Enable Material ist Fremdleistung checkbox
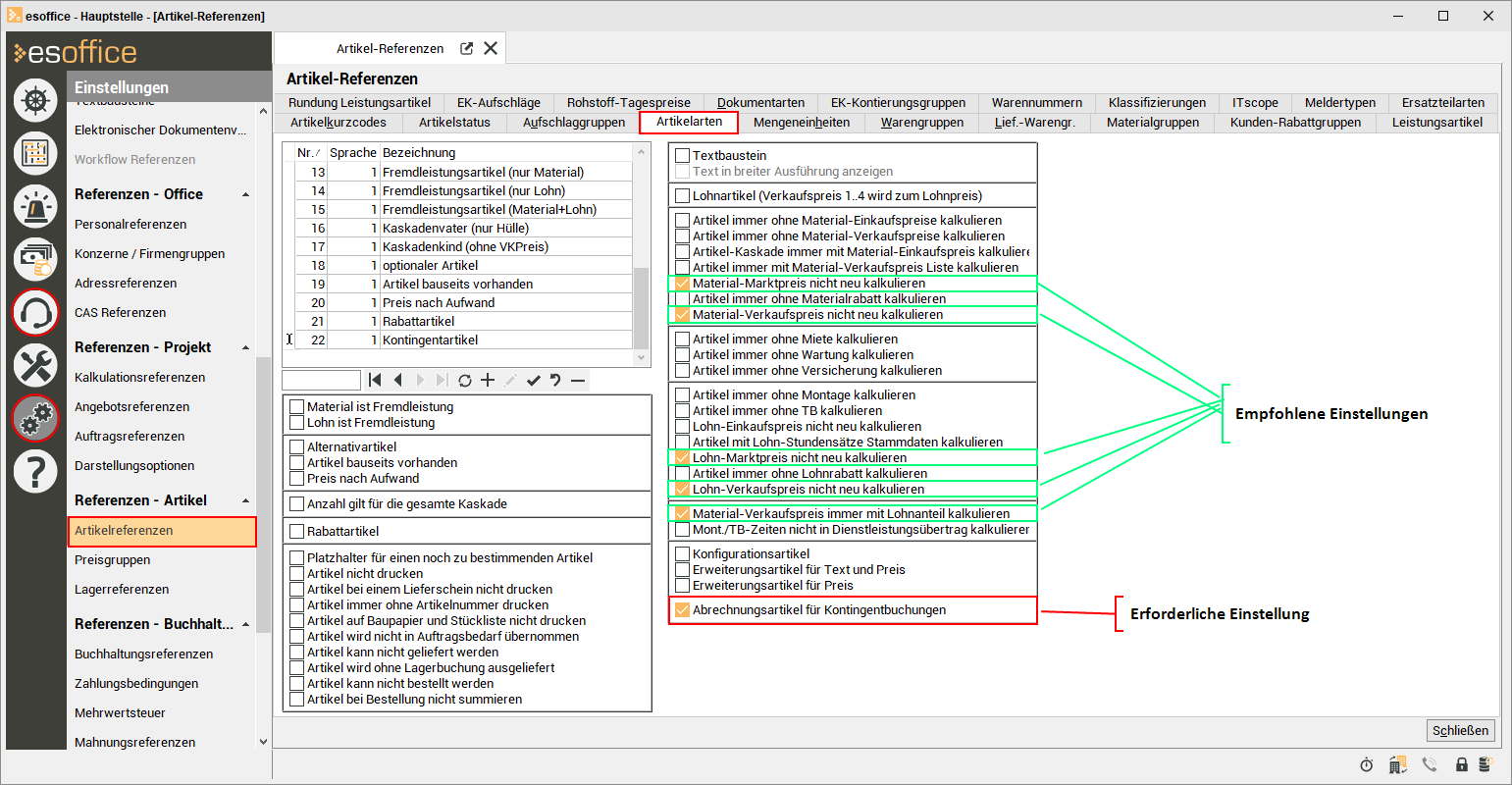Viewport: 1512px width, 785px height. (297, 406)
